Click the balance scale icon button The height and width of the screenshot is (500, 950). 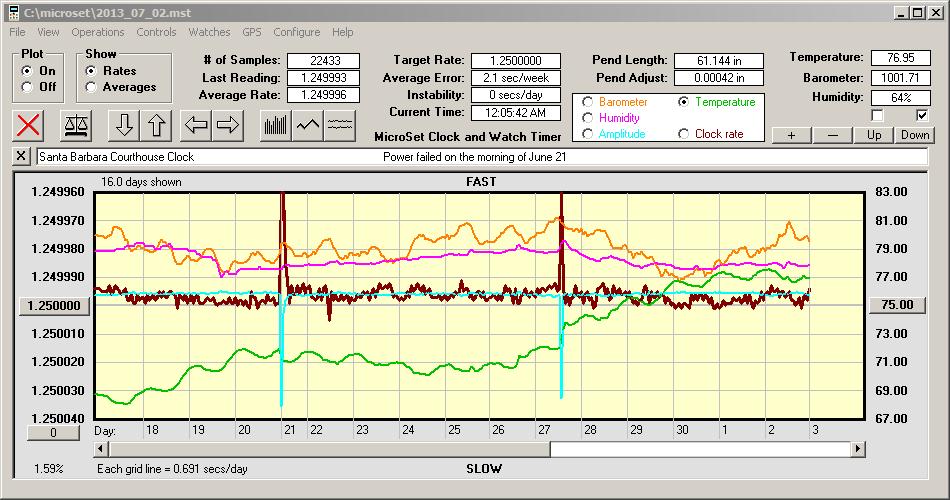click(x=76, y=125)
